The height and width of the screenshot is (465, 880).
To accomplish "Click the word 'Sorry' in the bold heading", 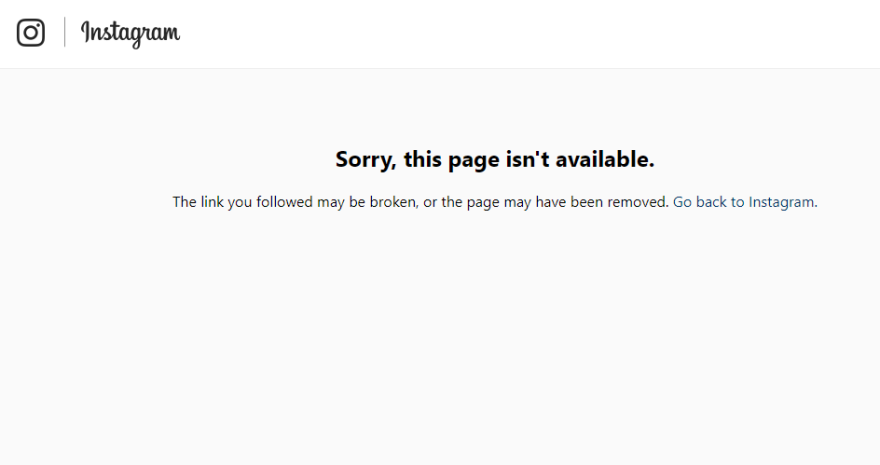I will [365, 160].
